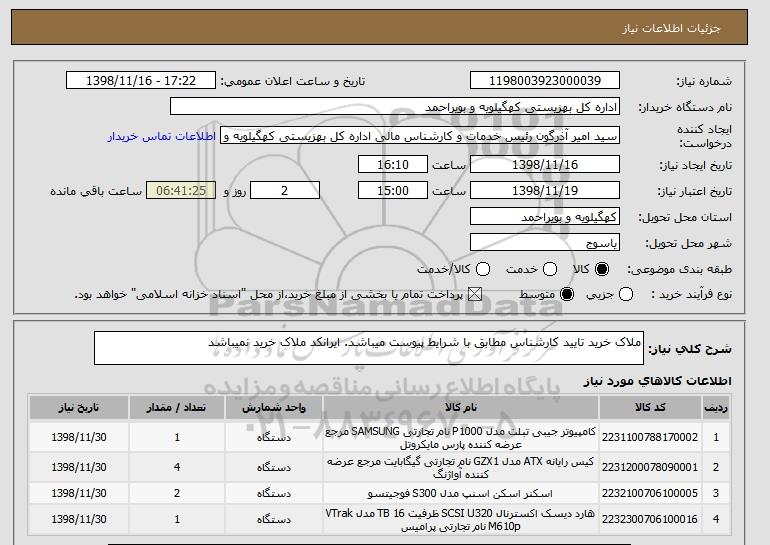The height and width of the screenshot is (545, 770).
Task: Click the need number field 1198003923000039
Action: (x=545, y=81)
